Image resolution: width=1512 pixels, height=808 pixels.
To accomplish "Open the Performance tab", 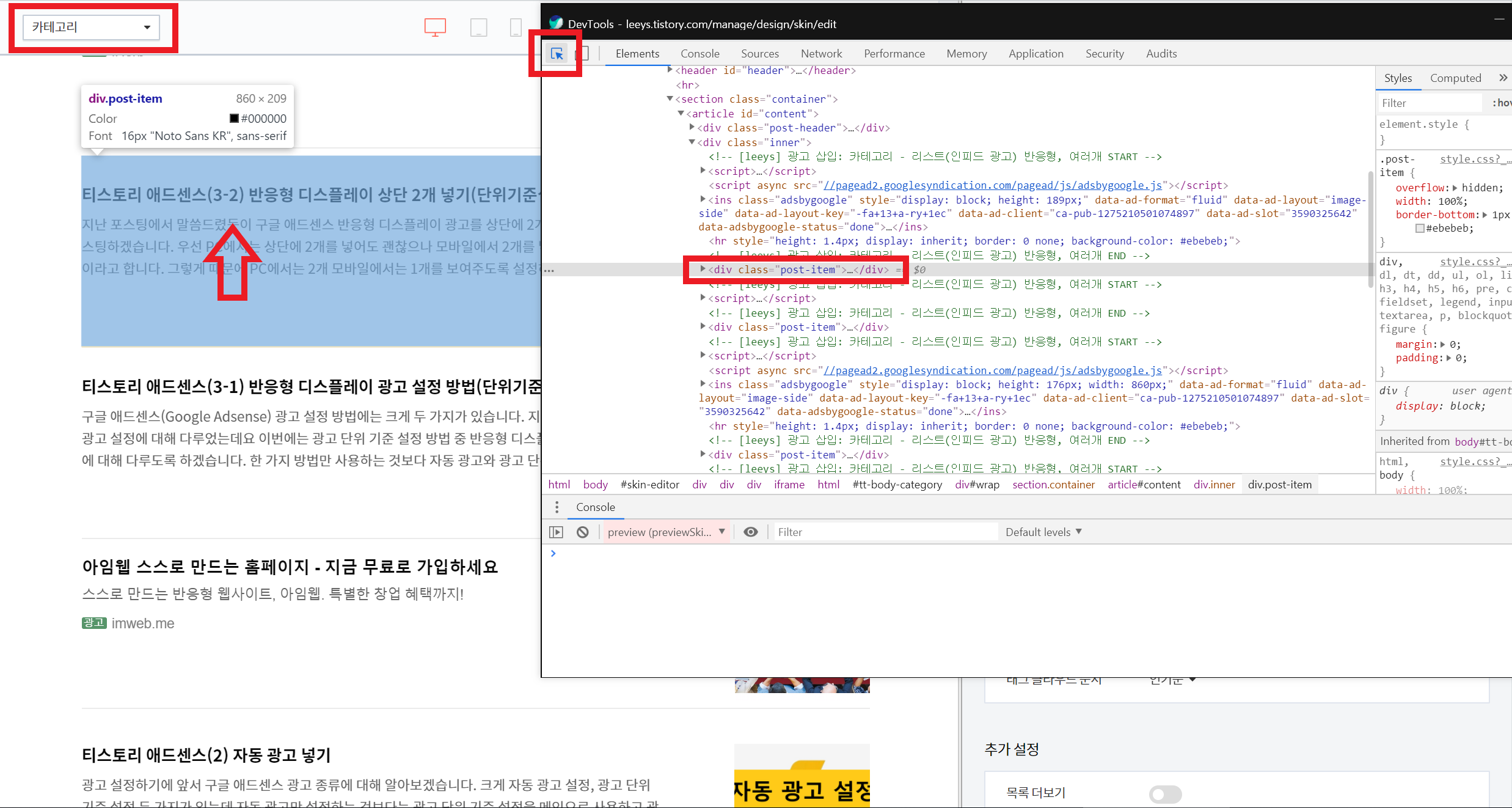I will coord(894,54).
